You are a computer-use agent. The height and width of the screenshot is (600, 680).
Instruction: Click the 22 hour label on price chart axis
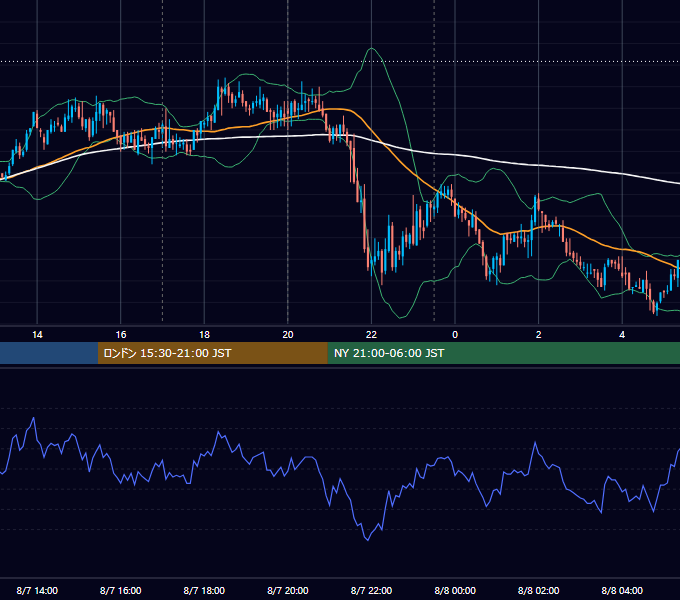(x=371, y=335)
